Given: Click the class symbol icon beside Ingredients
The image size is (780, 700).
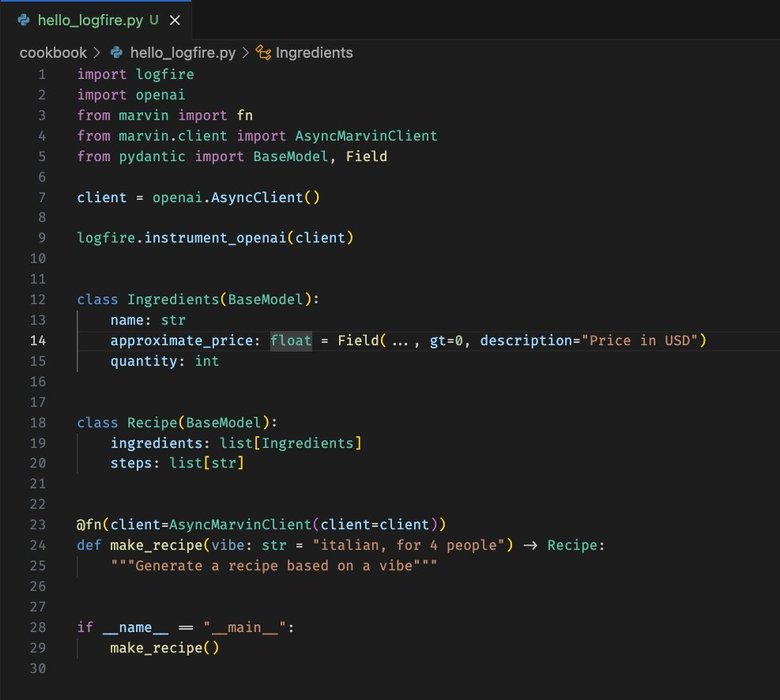Looking at the screenshot, I should pyautogui.click(x=264, y=52).
